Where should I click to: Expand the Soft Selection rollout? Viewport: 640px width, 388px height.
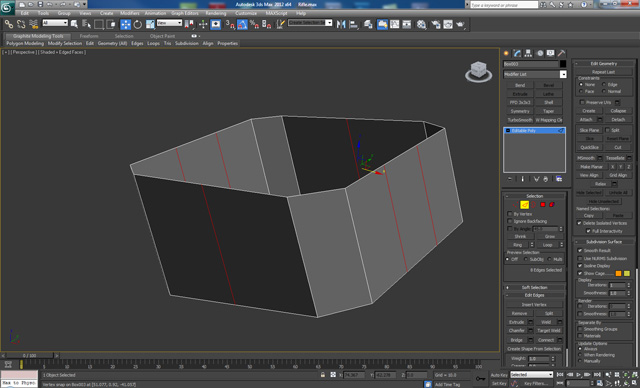(535, 287)
